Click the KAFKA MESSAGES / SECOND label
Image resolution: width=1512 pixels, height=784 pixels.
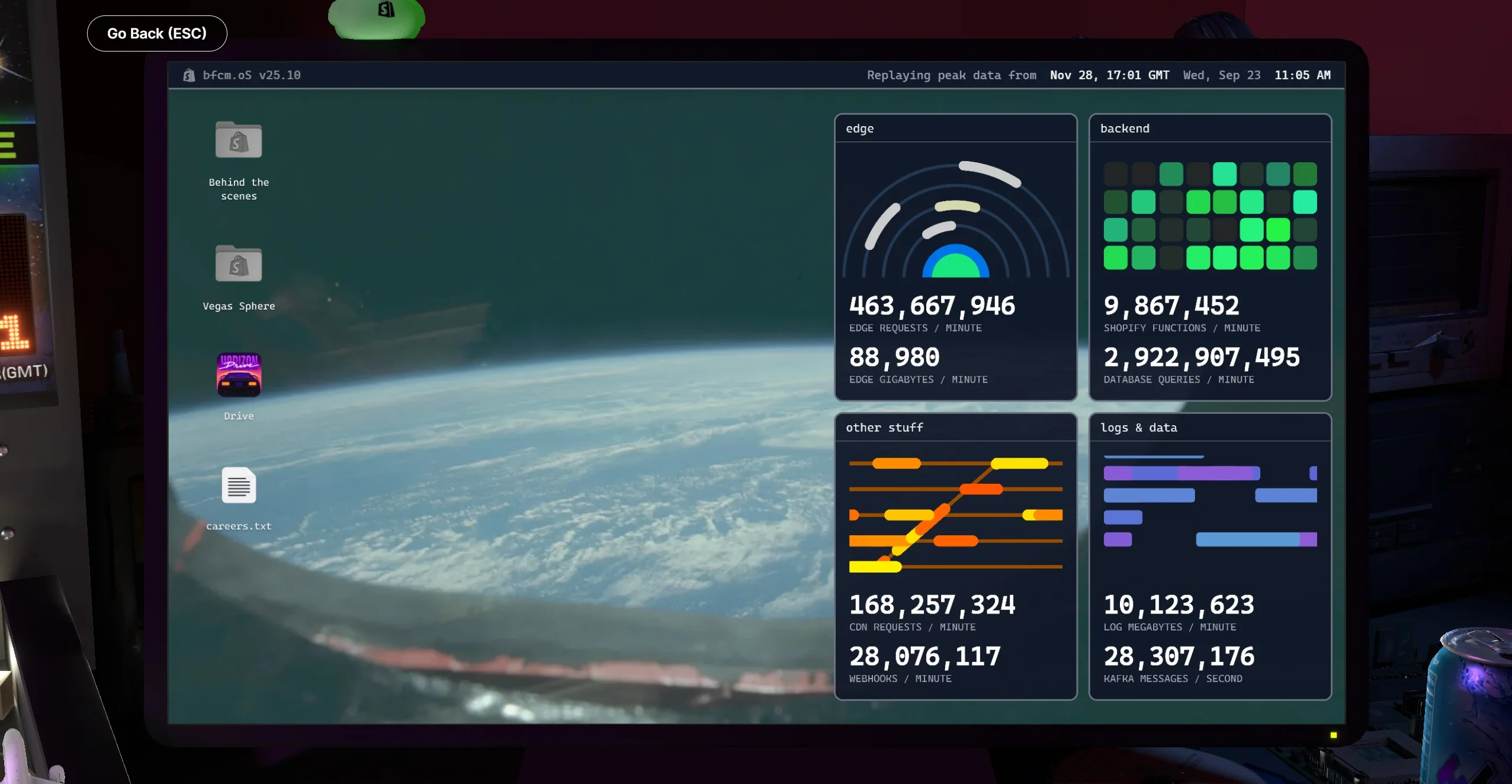pyautogui.click(x=1173, y=679)
